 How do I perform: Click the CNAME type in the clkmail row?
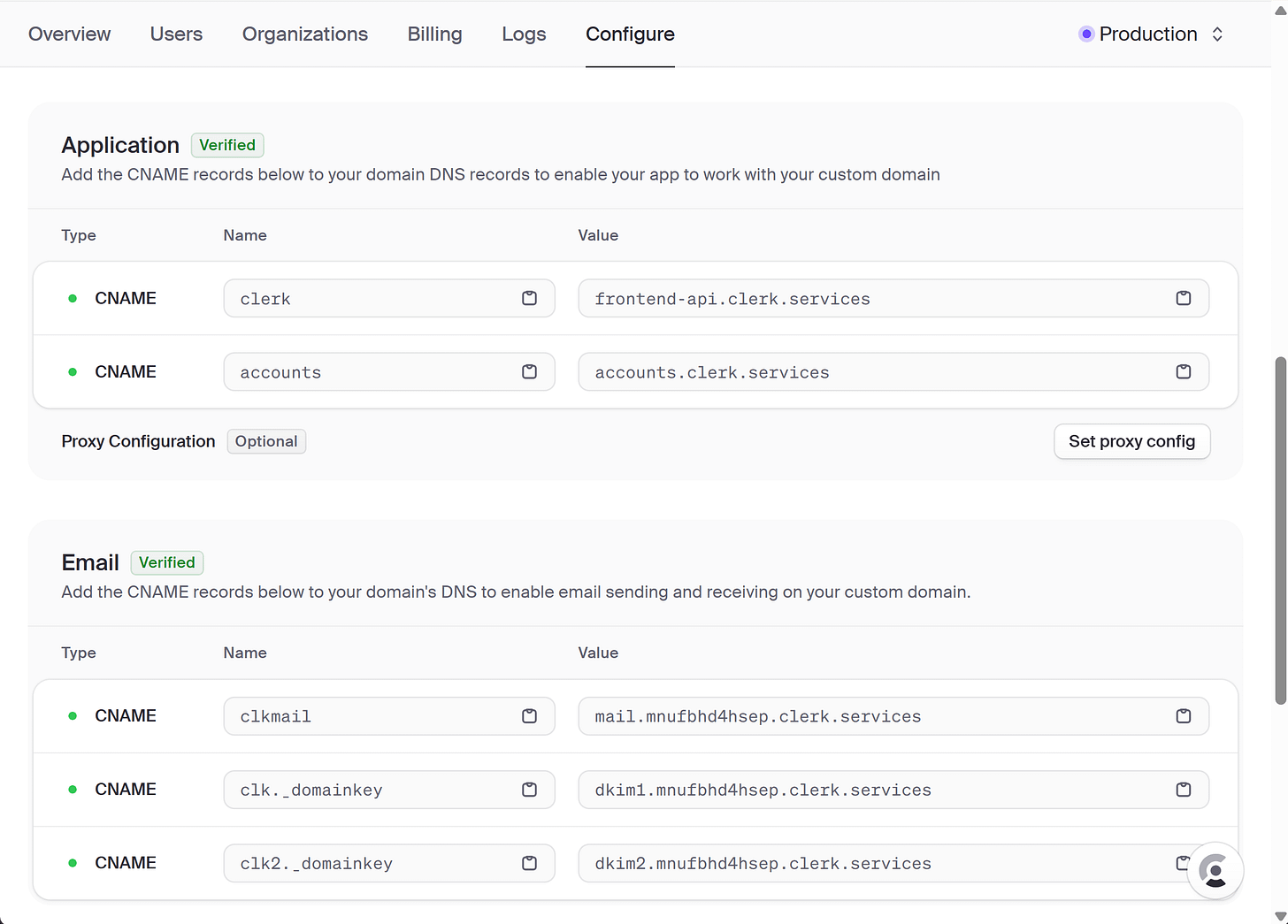[x=126, y=715]
